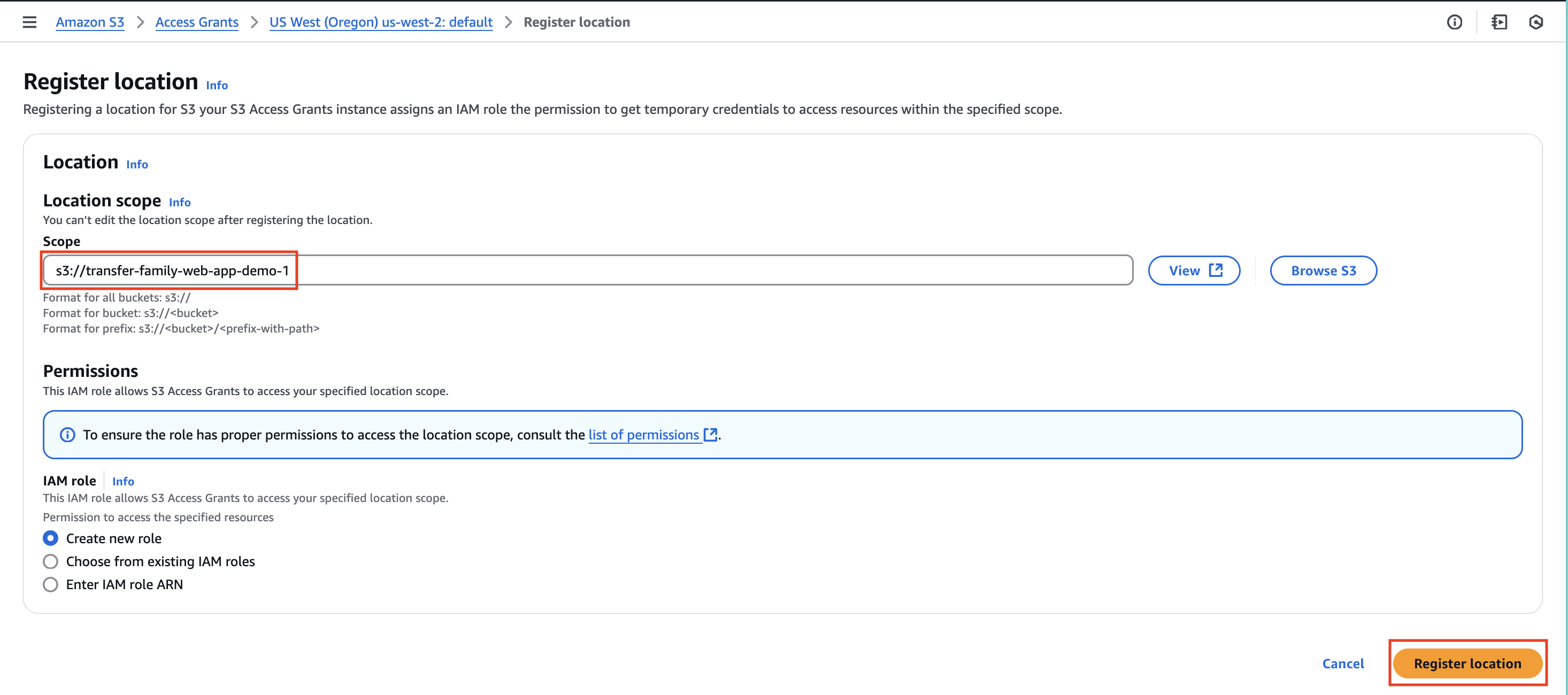The image size is (1568, 695).
Task: Click the View button with external icon
Action: point(1194,270)
